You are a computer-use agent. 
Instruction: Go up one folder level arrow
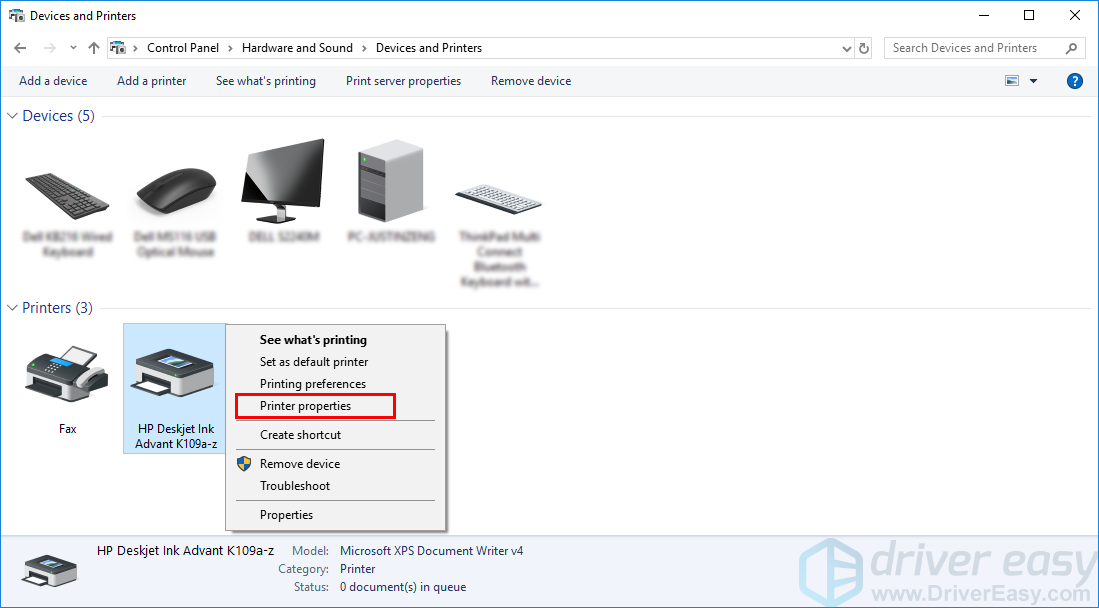click(94, 48)
